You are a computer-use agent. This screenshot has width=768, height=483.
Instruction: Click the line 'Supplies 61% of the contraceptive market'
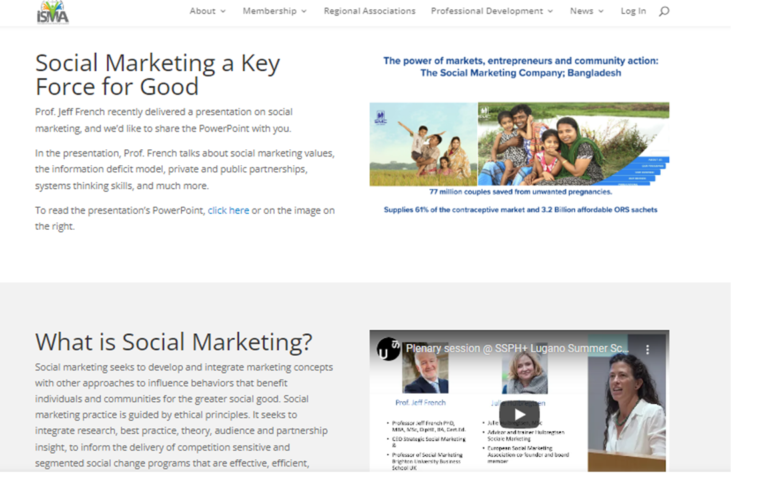520,210
